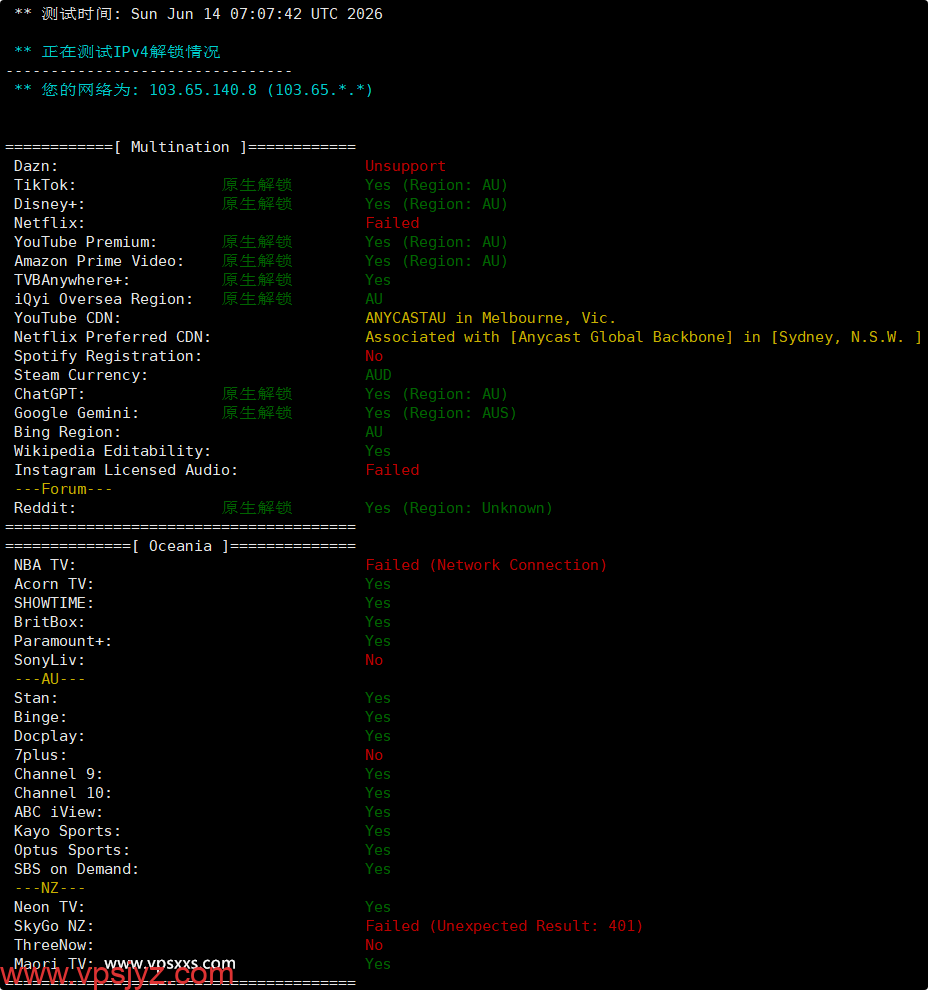Click the 'Neon TV:' label
The image size is (928, 990).
coord(49,907)
